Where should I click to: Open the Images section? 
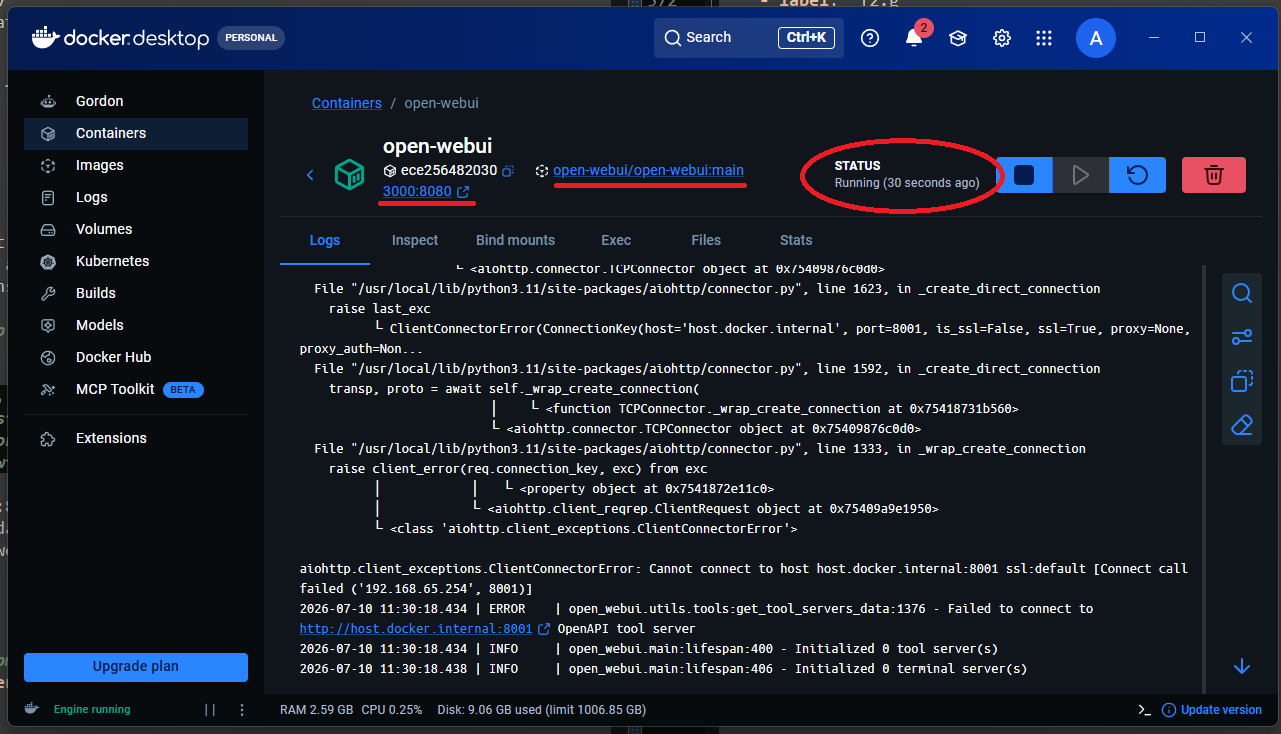(136, 165)
